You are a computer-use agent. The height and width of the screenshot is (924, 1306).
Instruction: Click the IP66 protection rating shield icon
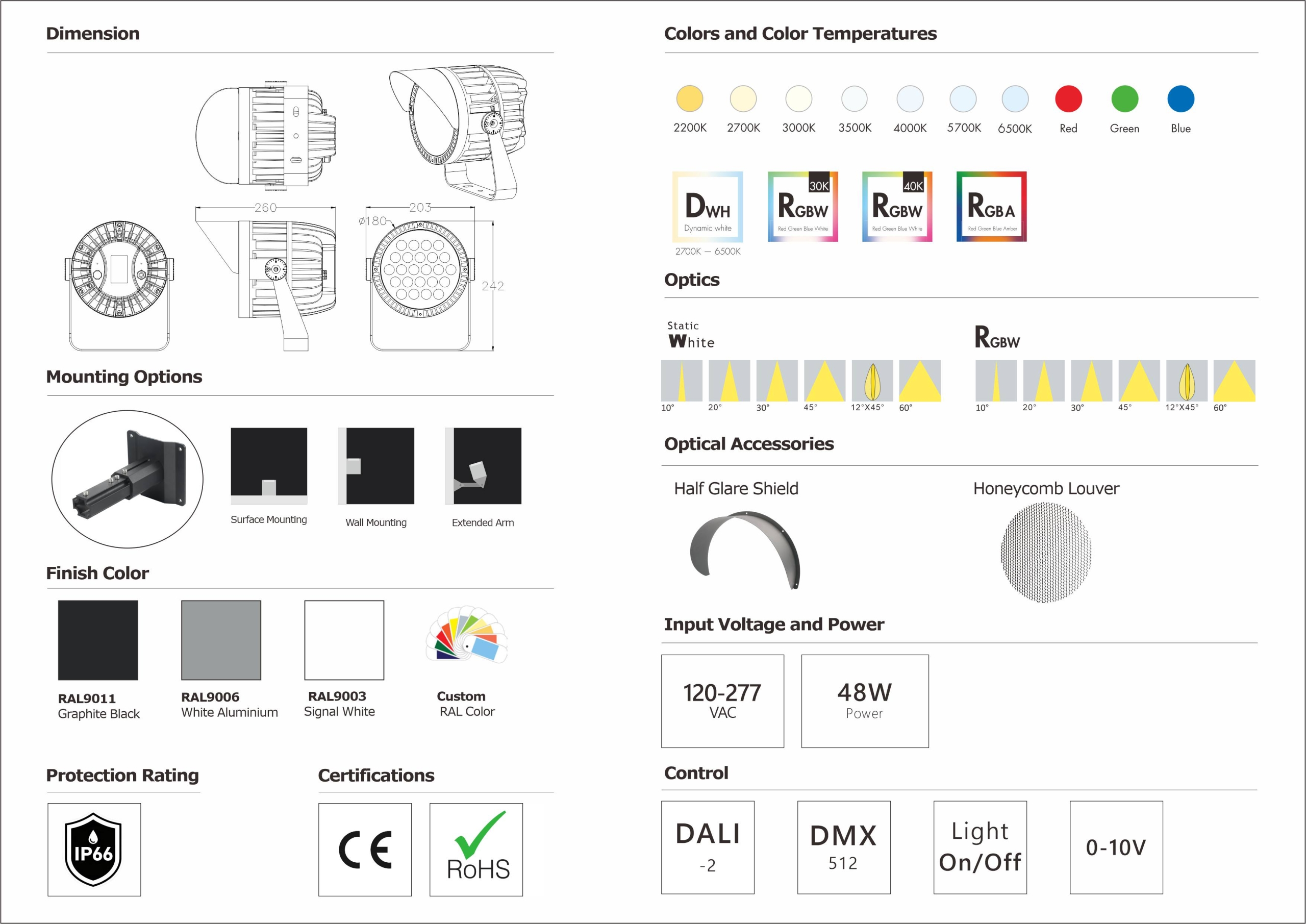click(93, 849)
